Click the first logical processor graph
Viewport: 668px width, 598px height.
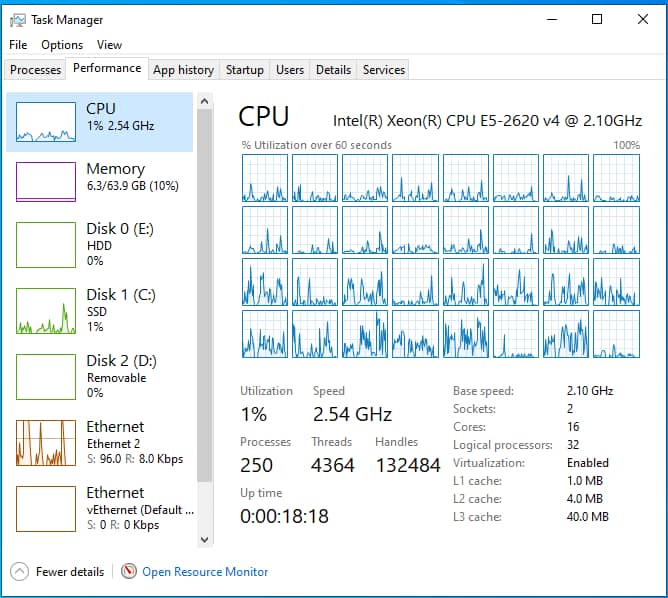click(x=265, y=178)
